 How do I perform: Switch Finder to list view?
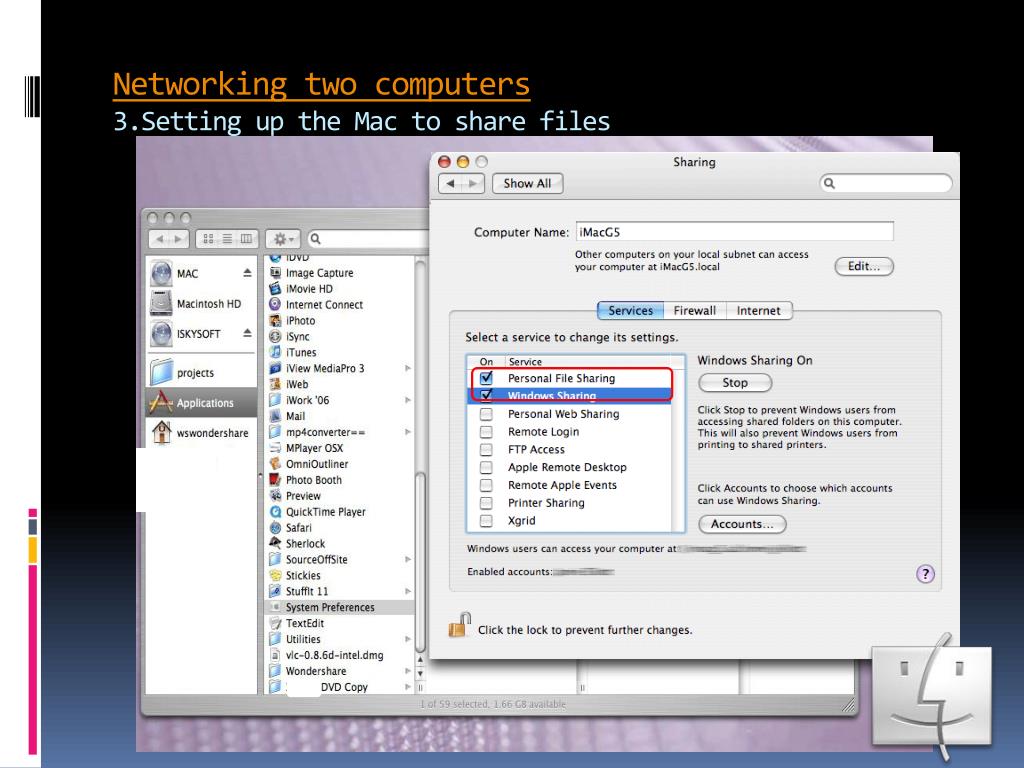(x=227, y=239)
